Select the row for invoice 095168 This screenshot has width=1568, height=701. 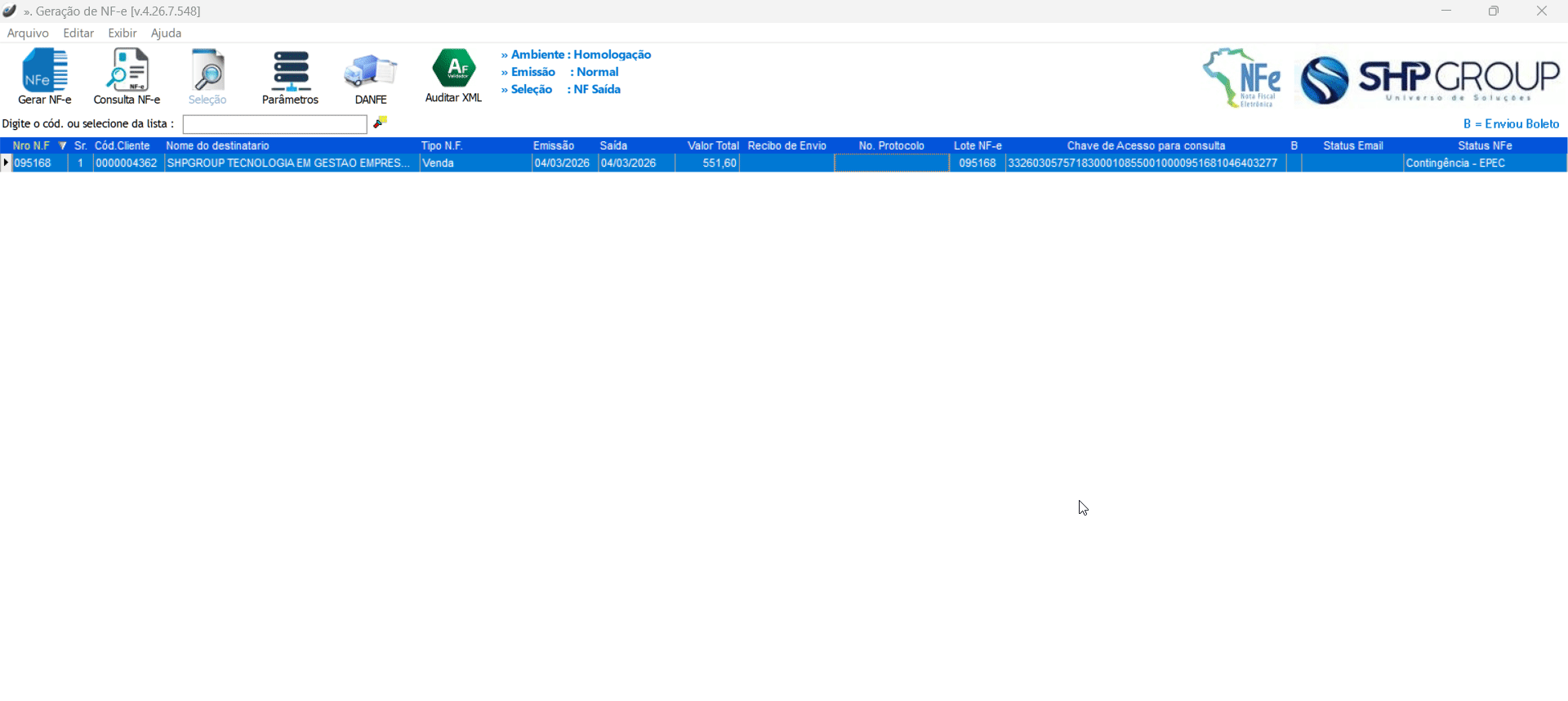(33, 163)
